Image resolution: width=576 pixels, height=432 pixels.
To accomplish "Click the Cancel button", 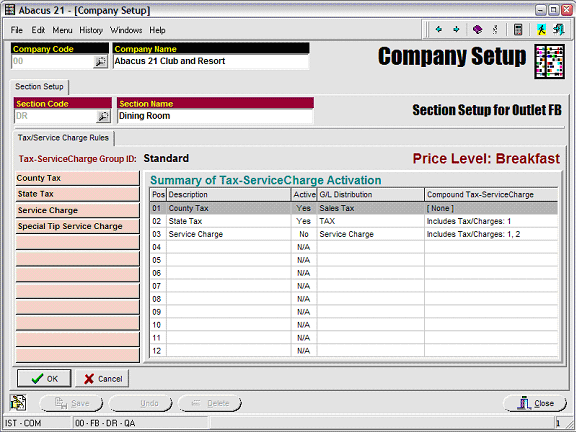I will 102,379.
